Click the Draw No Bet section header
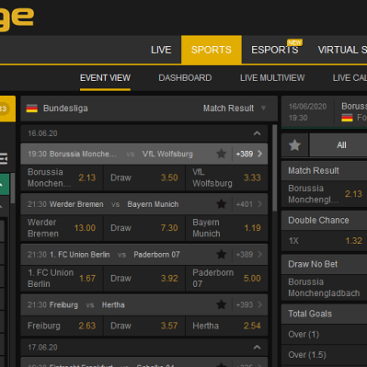Viewport: 367px width, 367px height. point(324,264)
